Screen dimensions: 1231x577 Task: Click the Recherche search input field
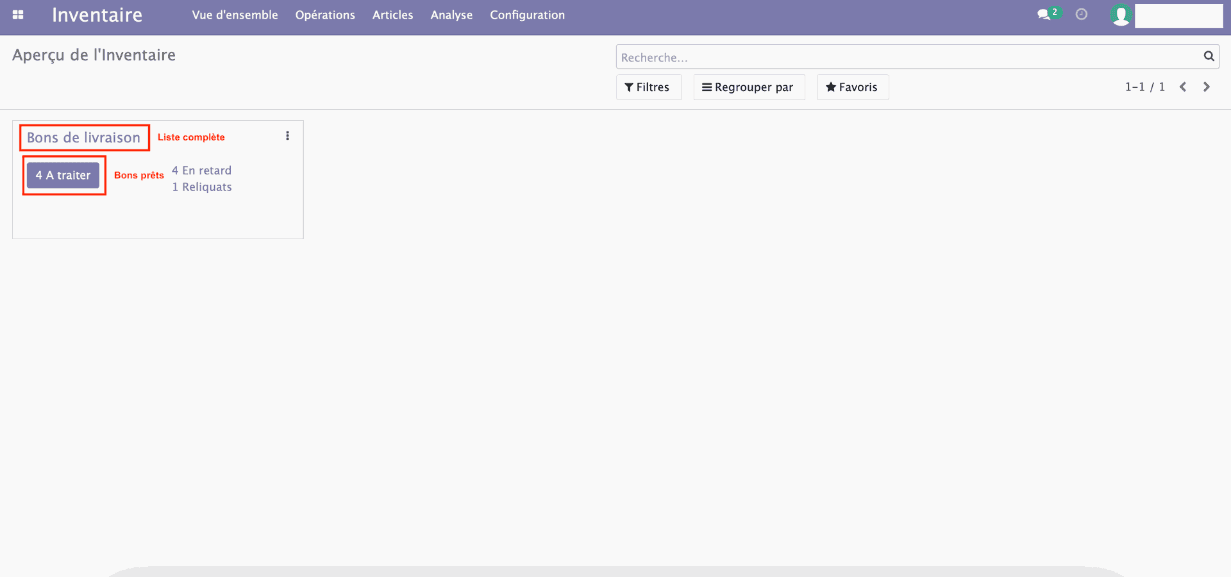pyautogui.click(x=900, y=56)
